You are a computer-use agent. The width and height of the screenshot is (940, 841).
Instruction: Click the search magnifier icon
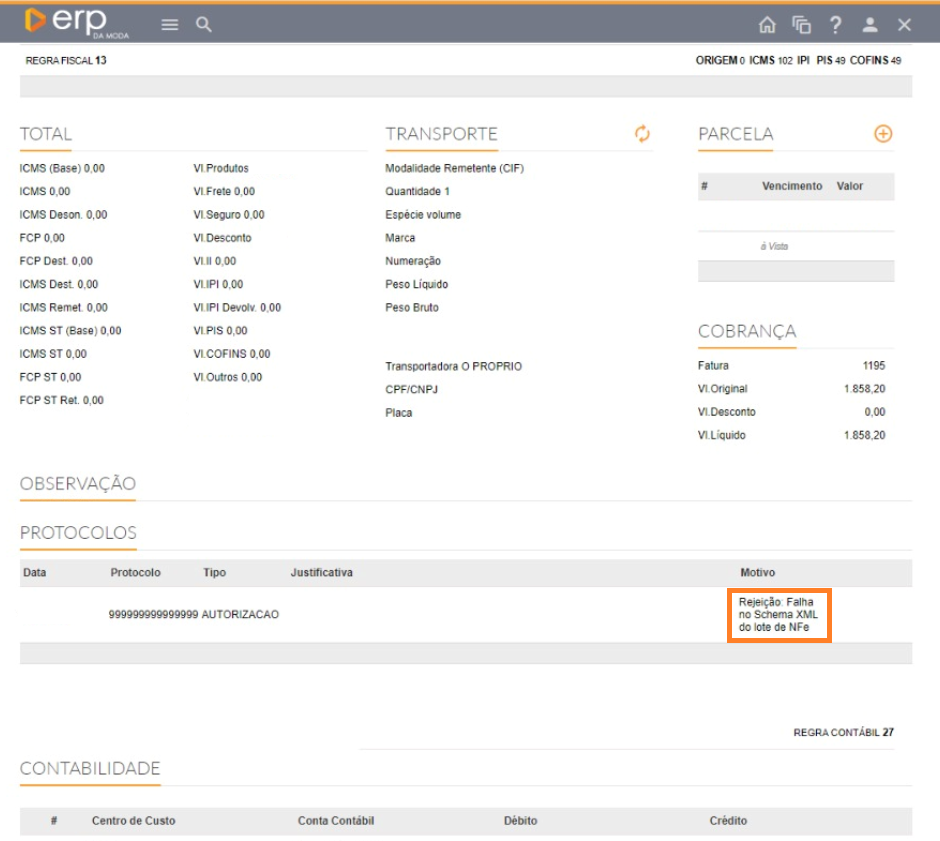point(204,25)
